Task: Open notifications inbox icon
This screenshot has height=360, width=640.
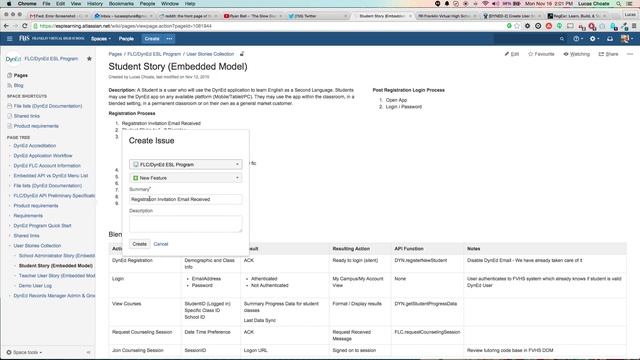Action: [610, 39]
